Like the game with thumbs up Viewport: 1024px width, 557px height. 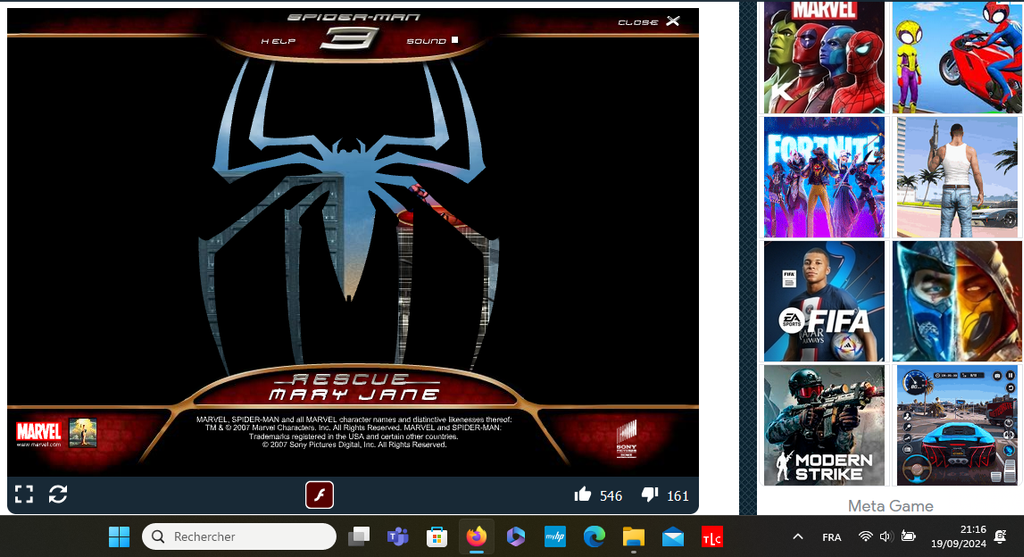point(583,495)
